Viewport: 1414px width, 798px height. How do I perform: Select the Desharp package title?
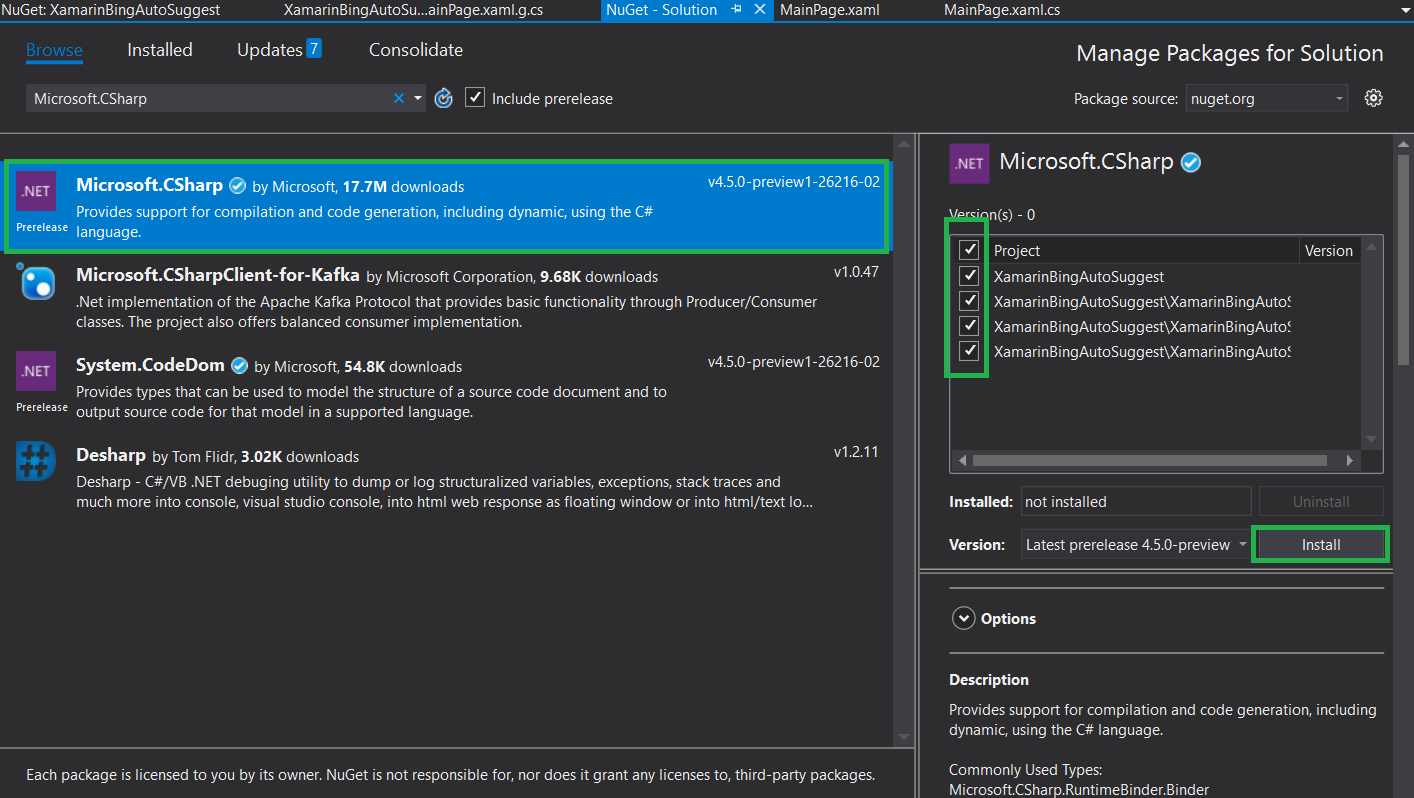[x=111, y=455]
